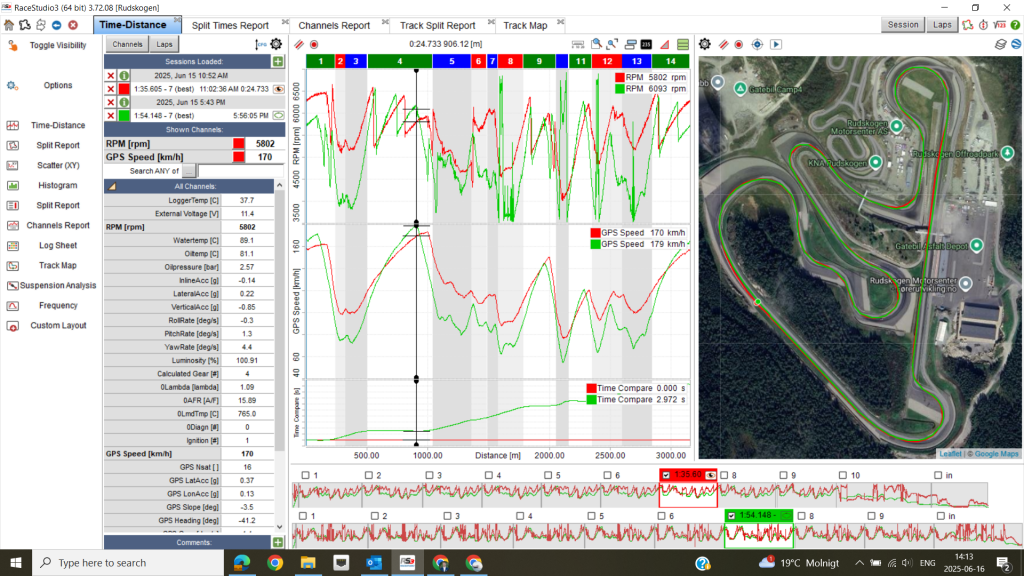Uncheck the green 1:54.148 lap checkbox

tap(731, 516)
